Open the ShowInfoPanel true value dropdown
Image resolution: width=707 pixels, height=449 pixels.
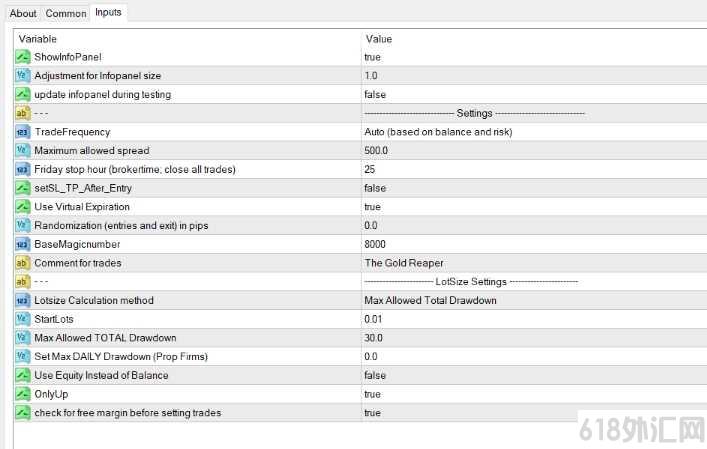pyautogui.click(x=534, y=57)
